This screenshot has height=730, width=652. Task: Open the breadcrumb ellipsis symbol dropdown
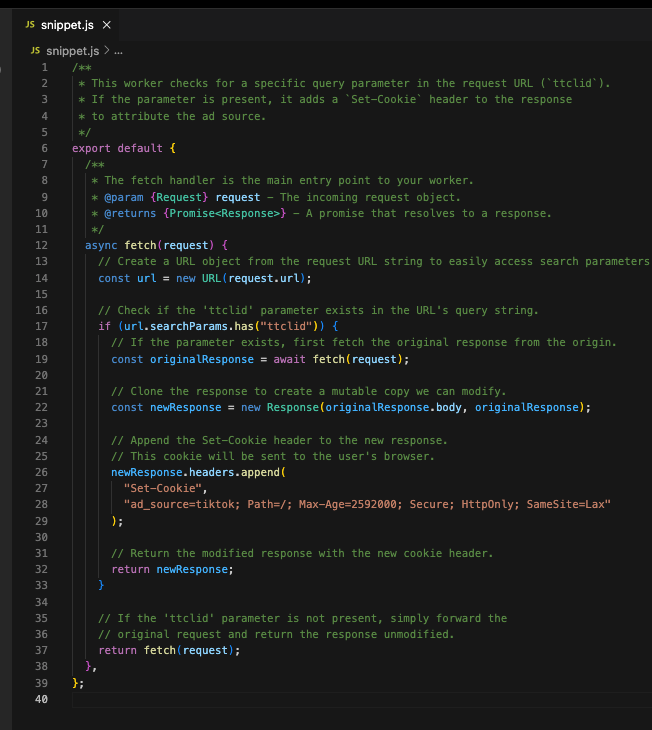(x=118, y=51)
